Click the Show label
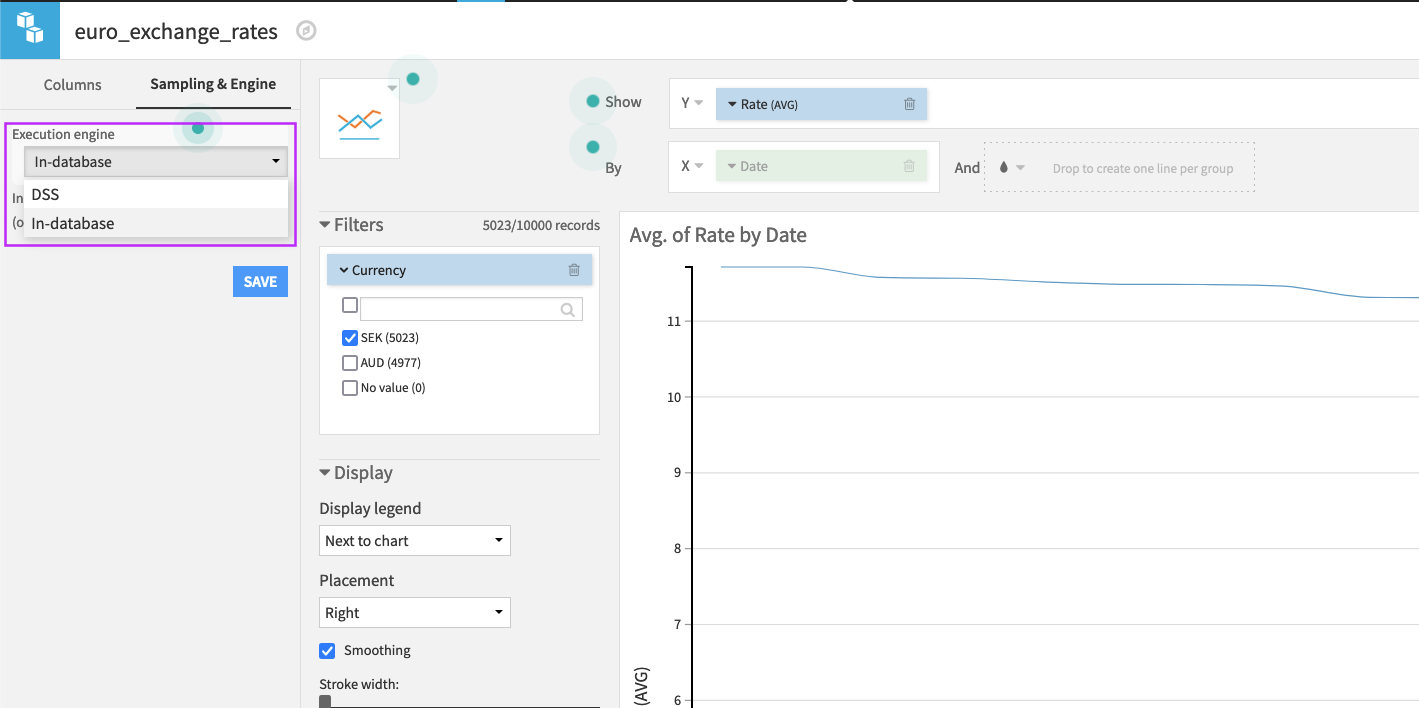Image resolution: width=1419 pixels, height=708 pixels. point(623,102)
